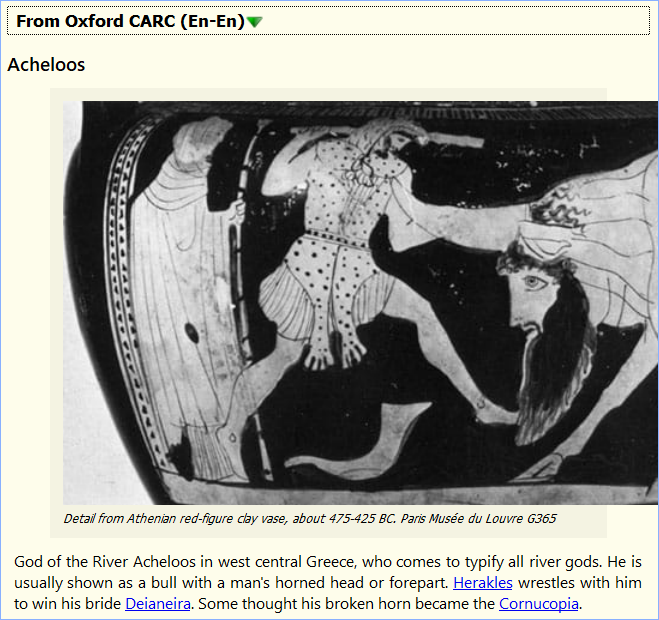Open the Herakles link
The width and height of the screenshot is (659, 620).
pyautogui.click(x=483, y=583)
